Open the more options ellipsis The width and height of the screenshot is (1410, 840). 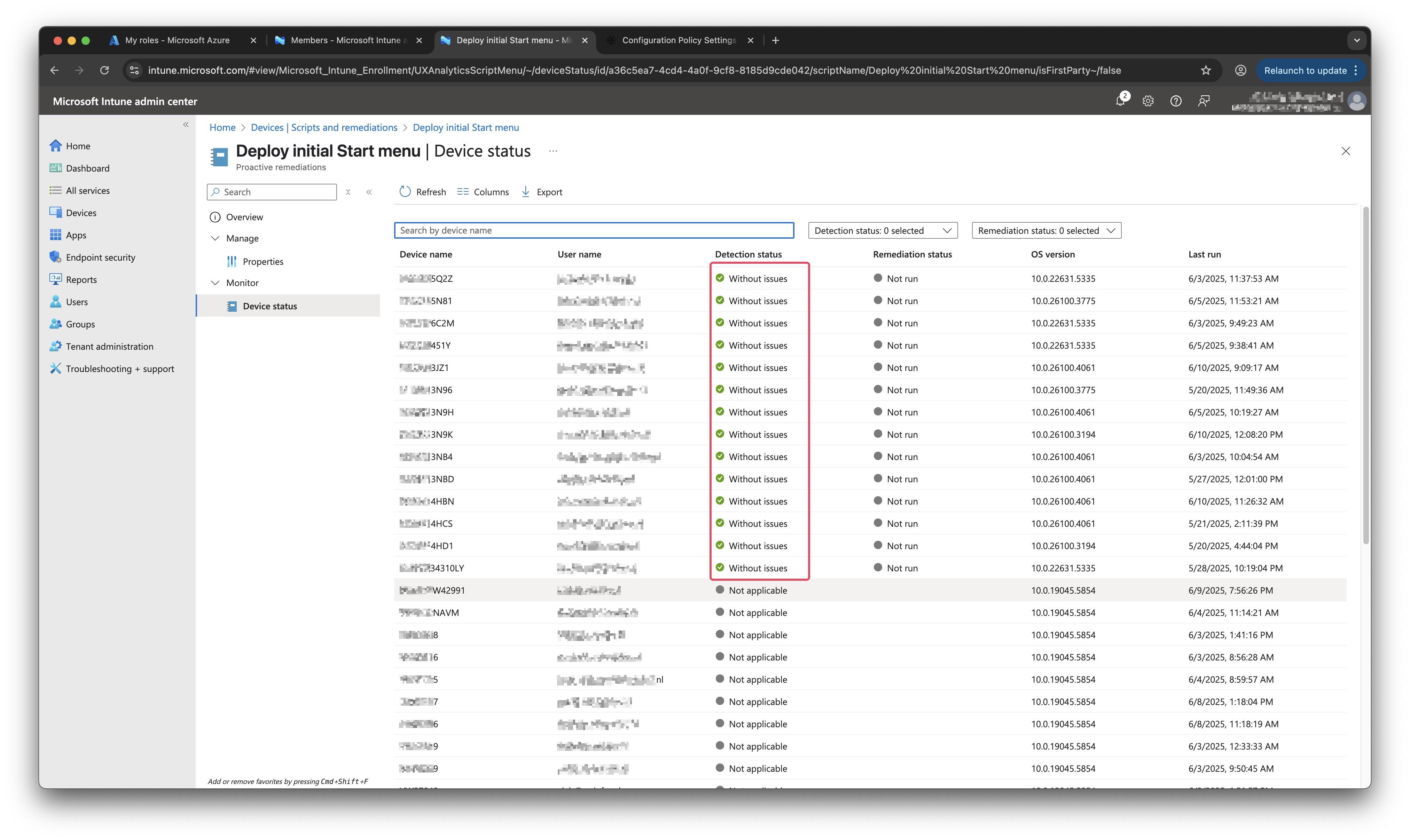(x=553, y=151)
